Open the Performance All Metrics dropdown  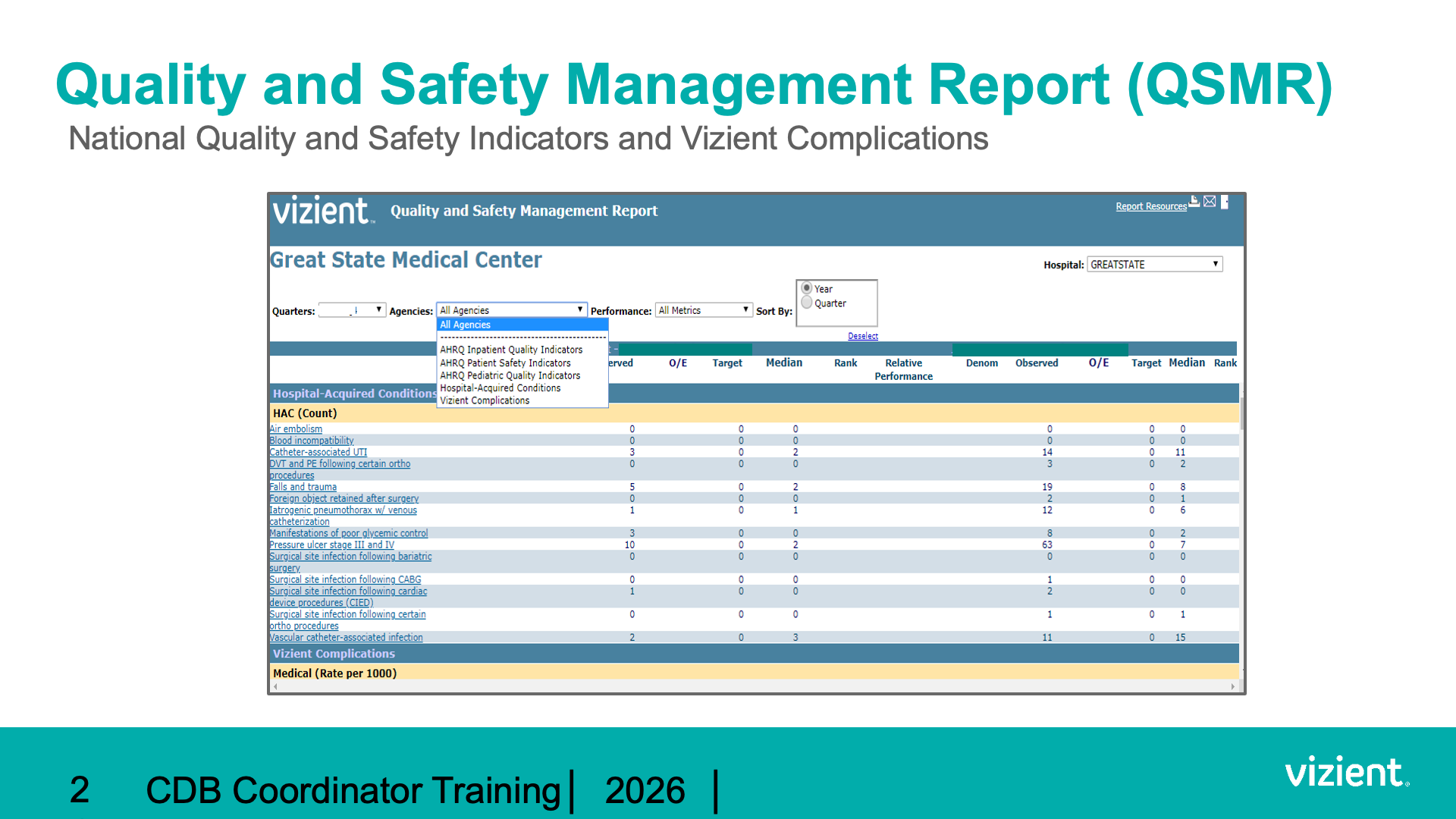[x=704, y=310]
